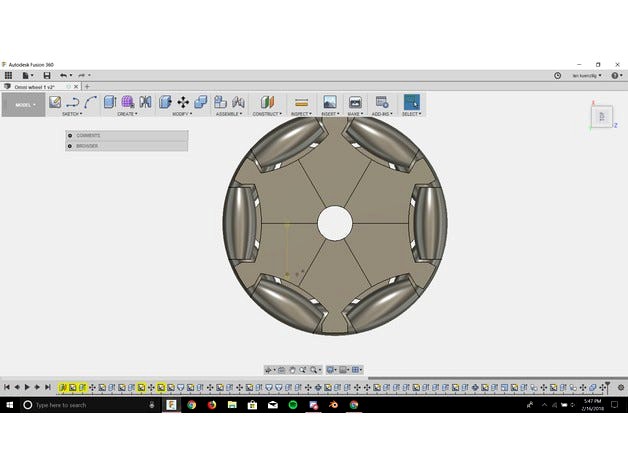Image resolution: width=628 pixels, height=472 pixels.
Task: Expand the ASSEMBLE menu
Action: click(x=229, y=114)
